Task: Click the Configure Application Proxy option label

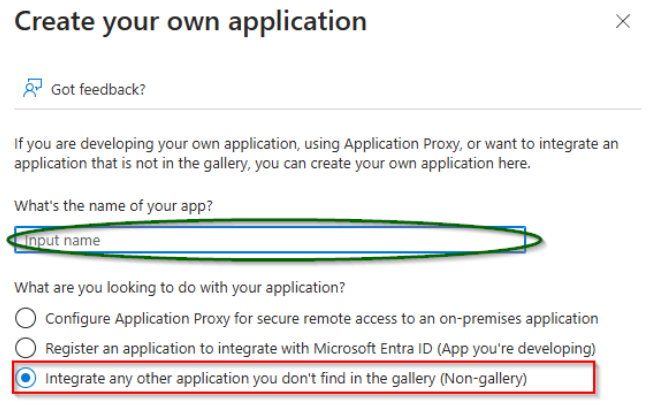Action: tap(321, 318)
